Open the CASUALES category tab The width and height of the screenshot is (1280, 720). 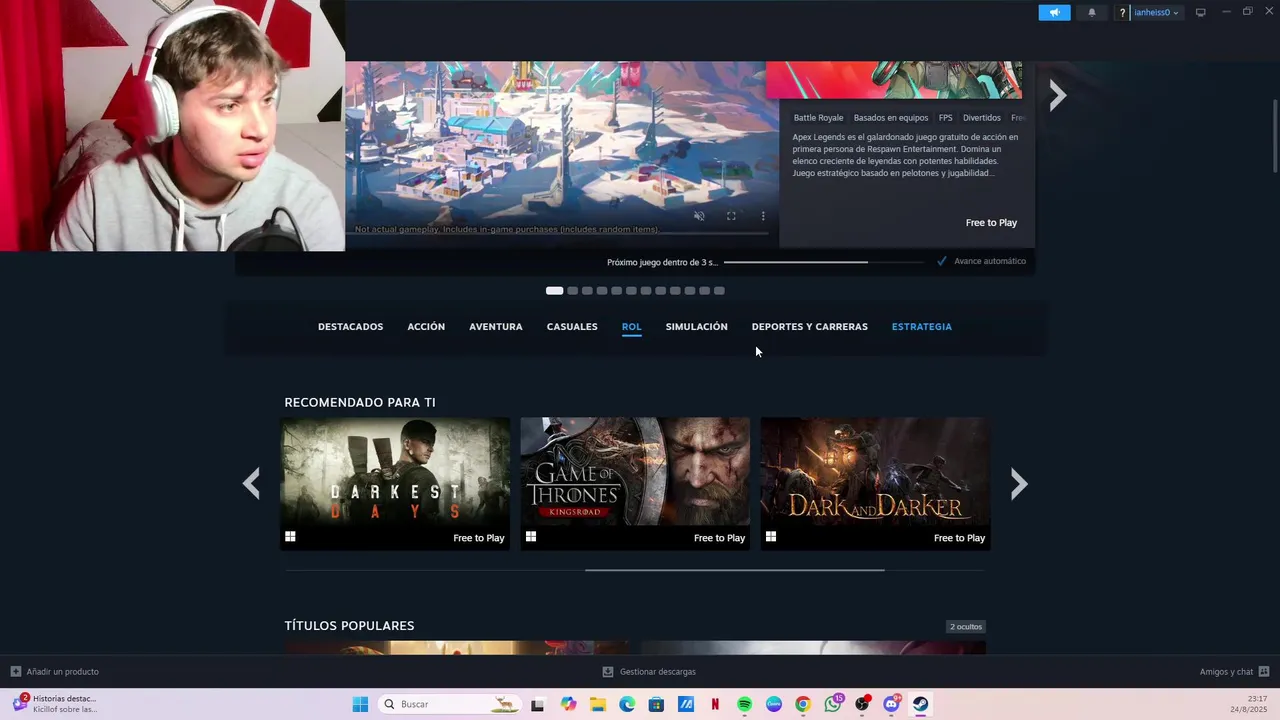[572, 327]
